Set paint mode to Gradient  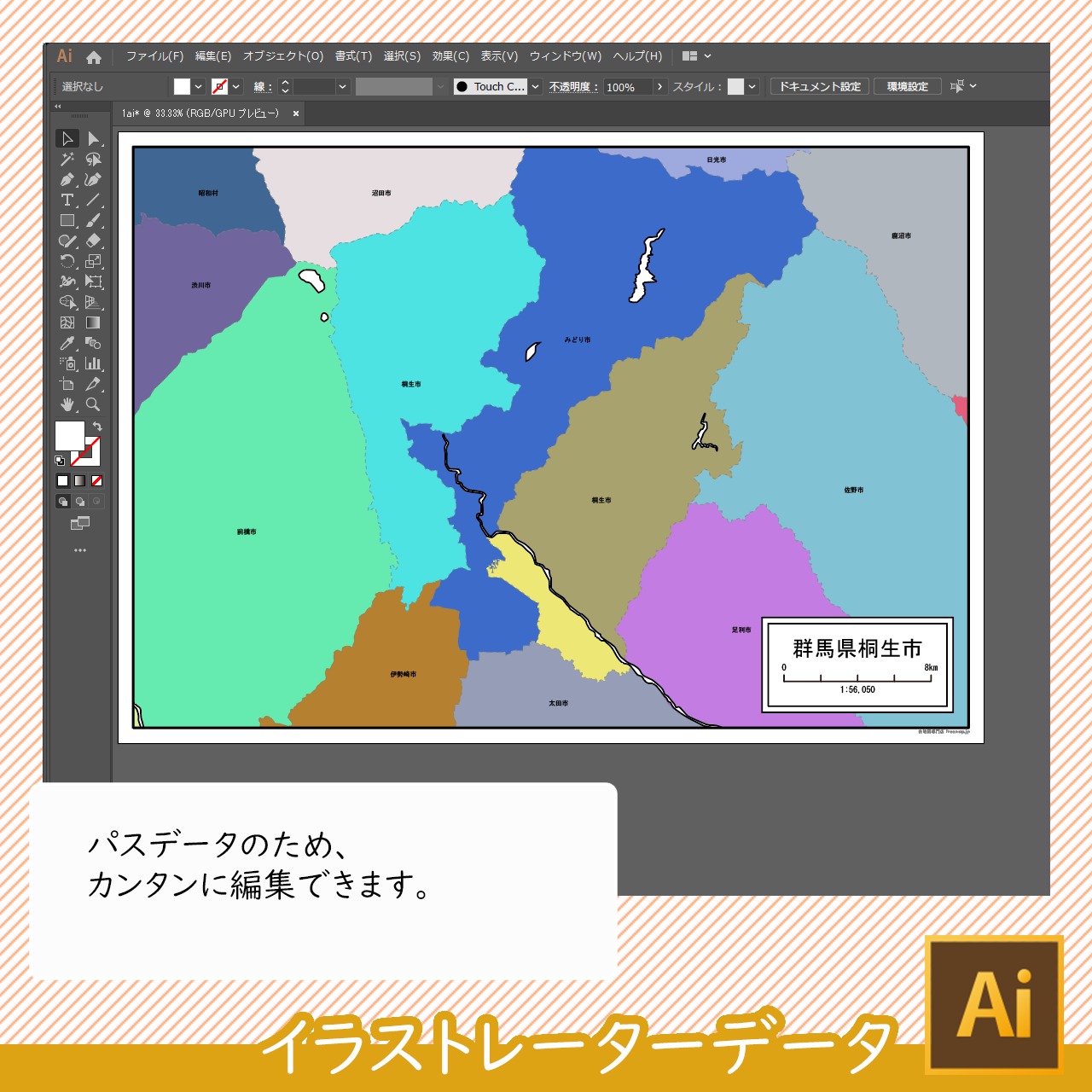(79, 481)
